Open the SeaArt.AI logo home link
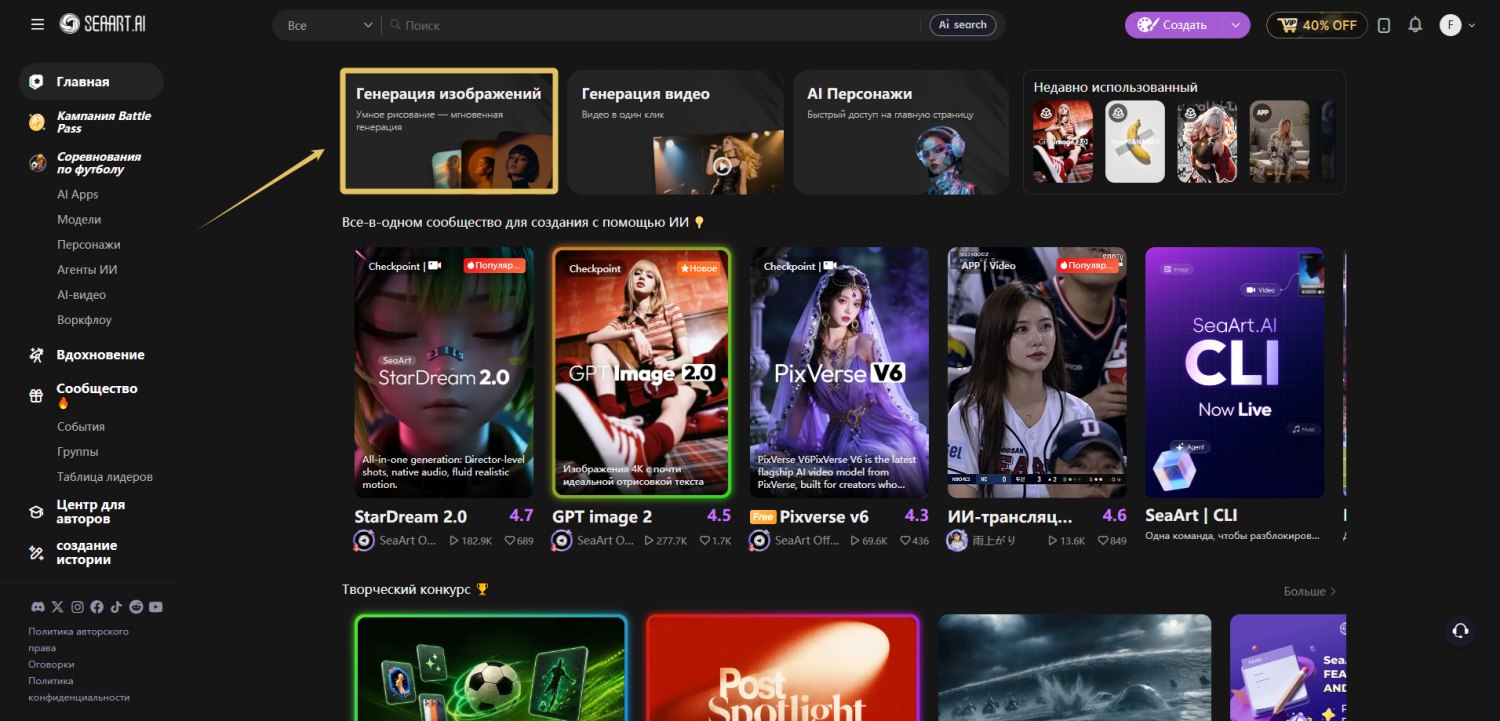Screen dimensions: 1500x721 click(100, 24)
